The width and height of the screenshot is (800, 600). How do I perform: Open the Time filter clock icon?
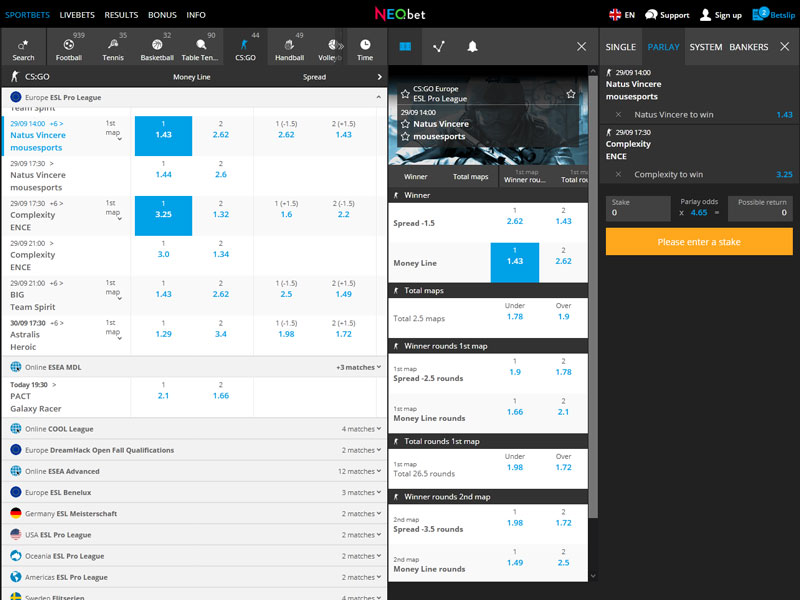tap(365, 46)
